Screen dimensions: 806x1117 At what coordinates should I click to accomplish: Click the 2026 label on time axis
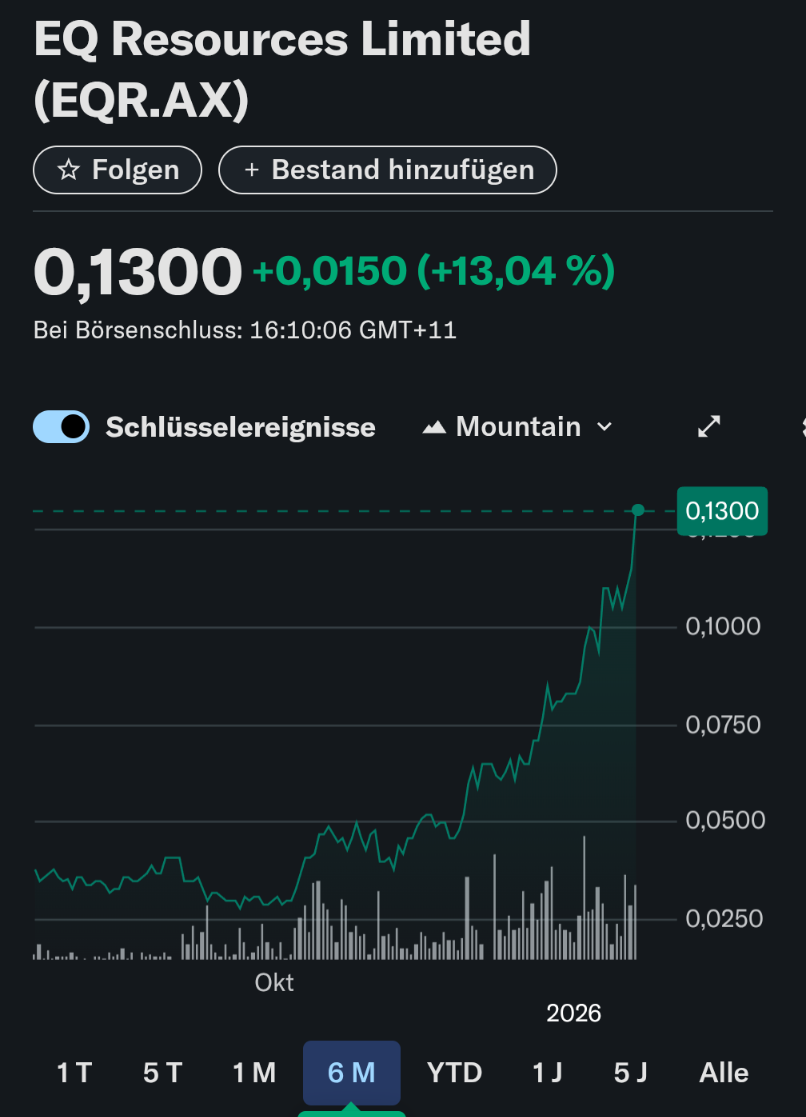(574, 1014)
